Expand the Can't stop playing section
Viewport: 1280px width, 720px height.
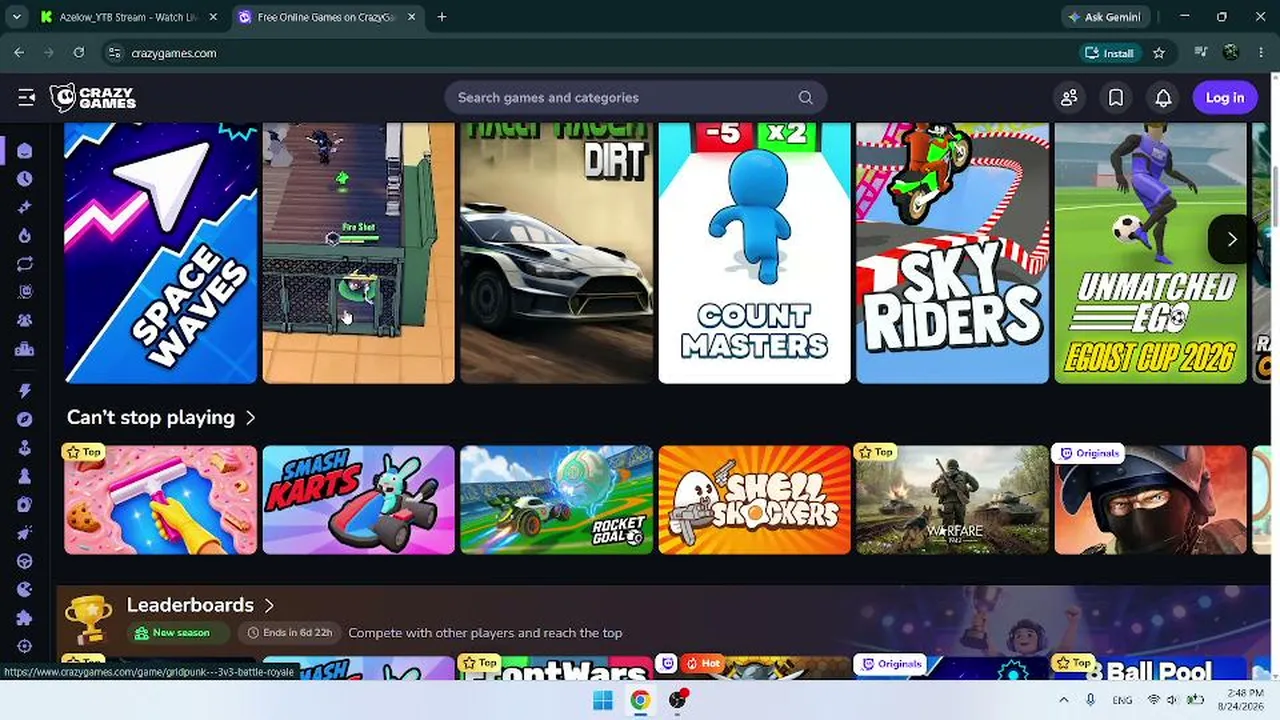tap(250, 418)
